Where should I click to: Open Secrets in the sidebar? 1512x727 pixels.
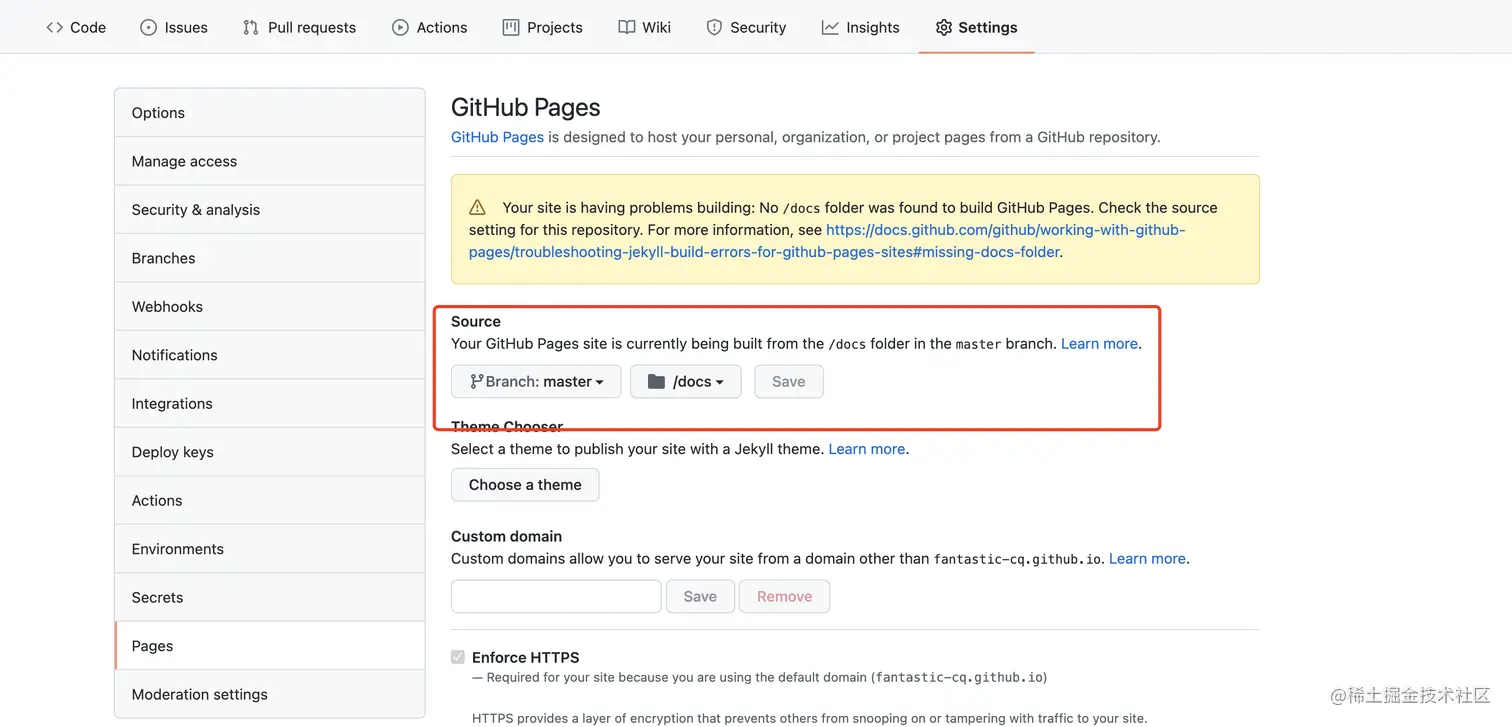(270, 598)
